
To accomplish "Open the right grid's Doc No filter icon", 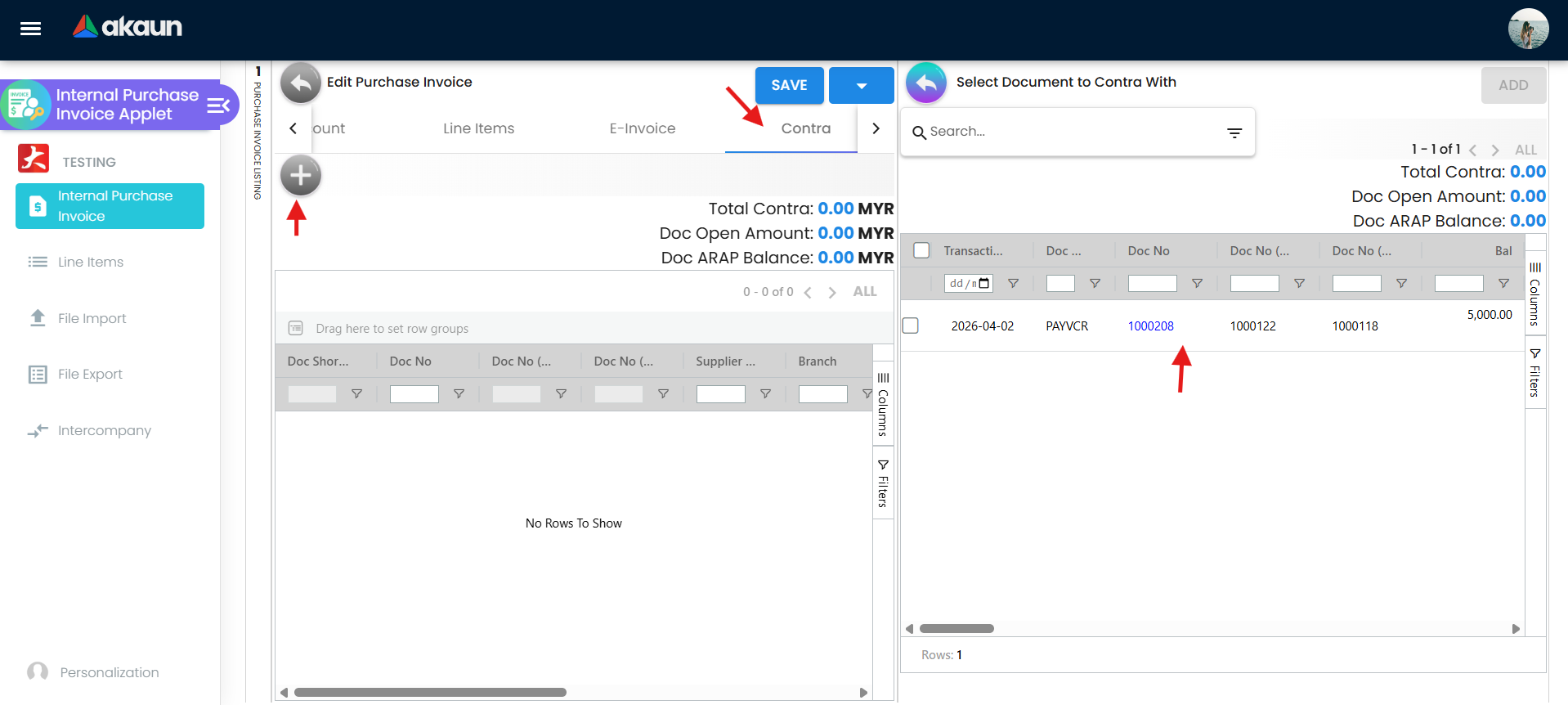I will pyautogui.click(x=1197, y=283).
